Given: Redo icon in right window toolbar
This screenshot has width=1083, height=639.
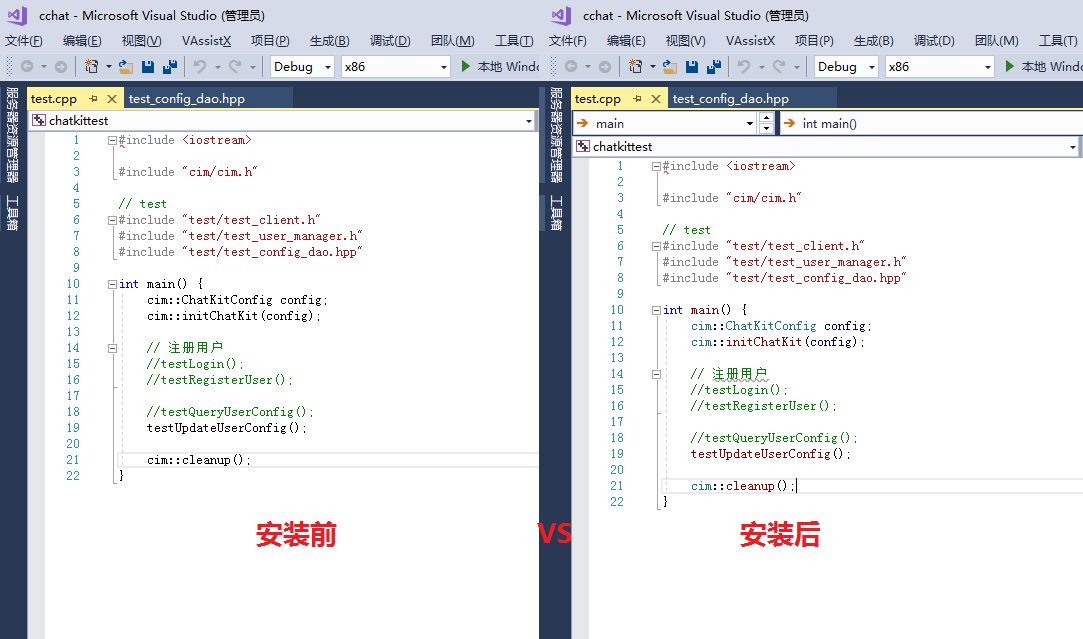Looking at the screenshot, I should point(779,66).
